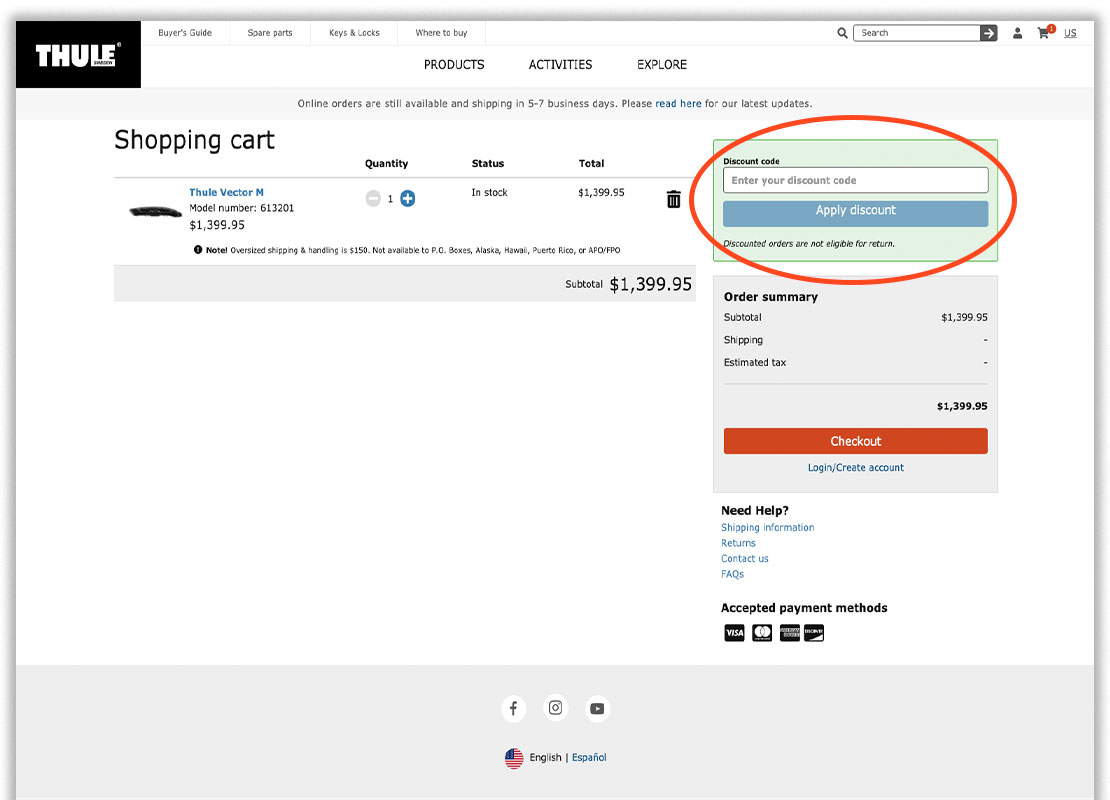Screen dimensions: 1110x800
Task: Decrease item quantity with minus button
Action: [373, 199]
